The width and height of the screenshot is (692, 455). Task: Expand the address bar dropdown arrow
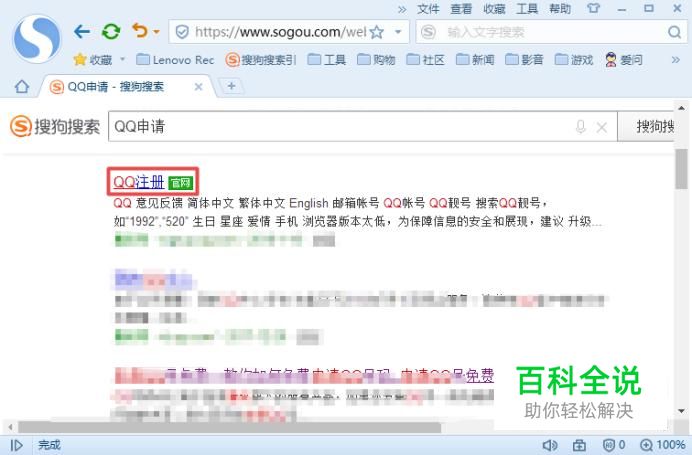(398, 32)
